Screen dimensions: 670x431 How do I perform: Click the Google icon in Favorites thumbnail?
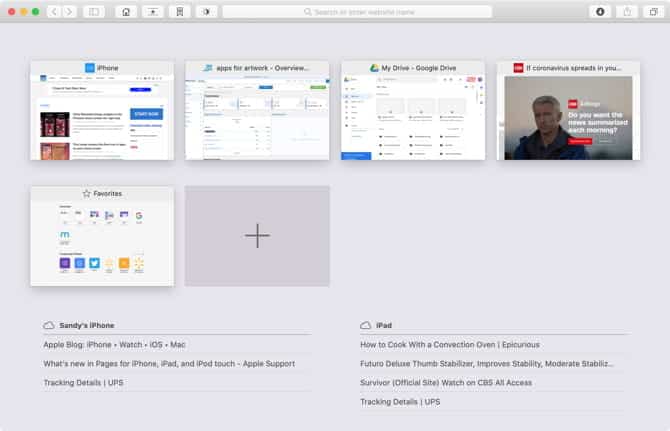139,216
